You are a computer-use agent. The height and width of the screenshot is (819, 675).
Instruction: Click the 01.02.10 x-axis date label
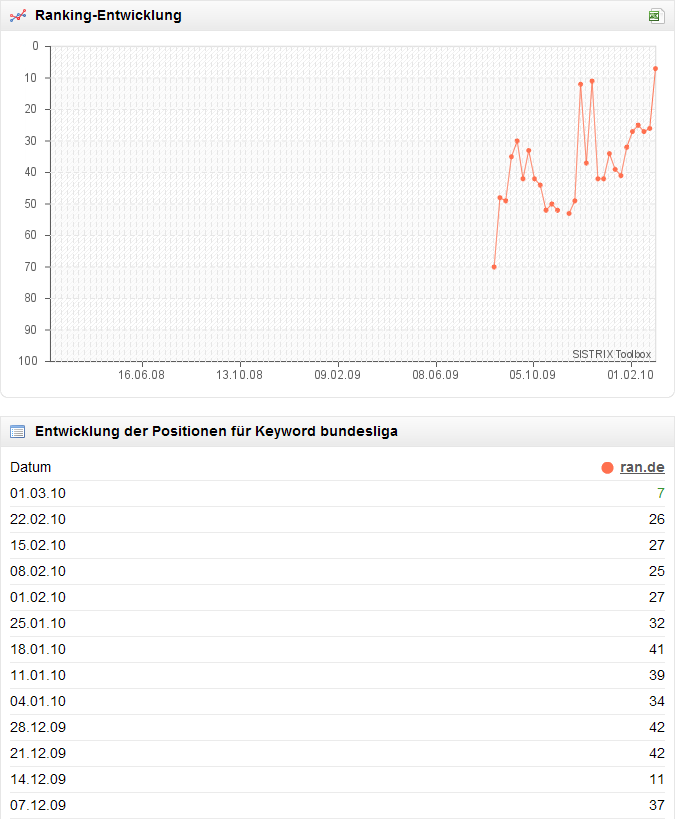click(x=630, y=375)
